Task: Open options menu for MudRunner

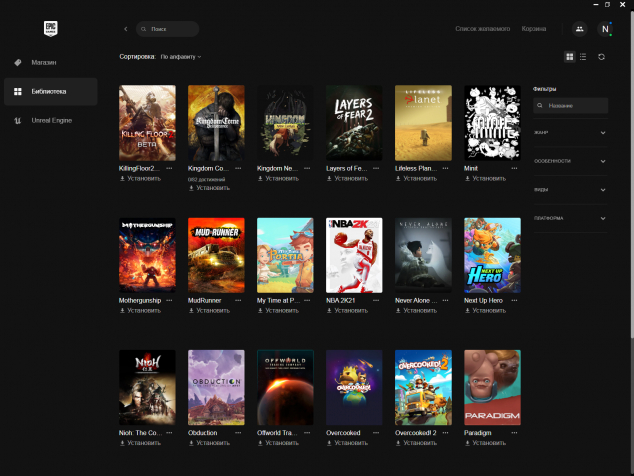Action: coord(238,300)
